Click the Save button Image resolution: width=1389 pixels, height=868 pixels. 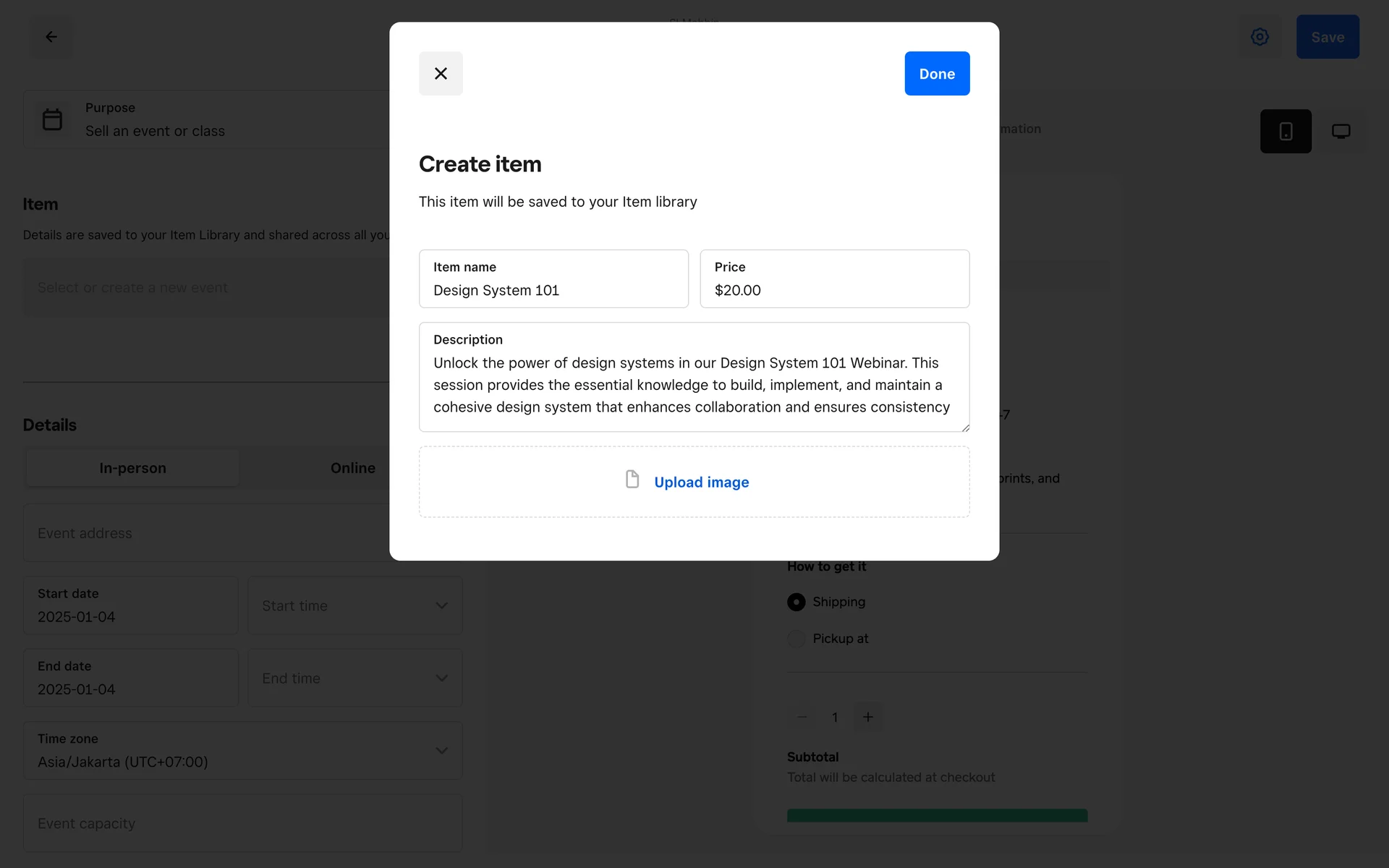pyautogui.click(x=1327, y=37)
